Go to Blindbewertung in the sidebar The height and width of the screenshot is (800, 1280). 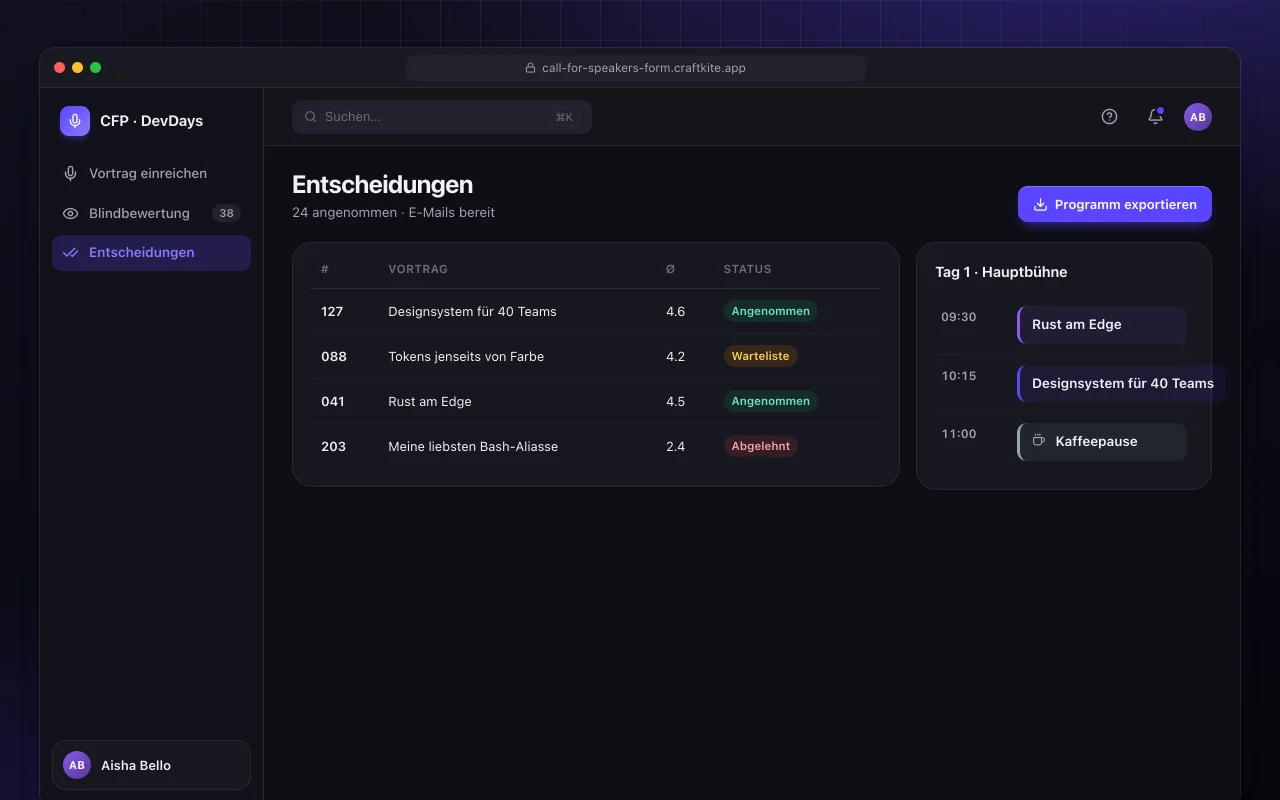(x=151, y=213)
